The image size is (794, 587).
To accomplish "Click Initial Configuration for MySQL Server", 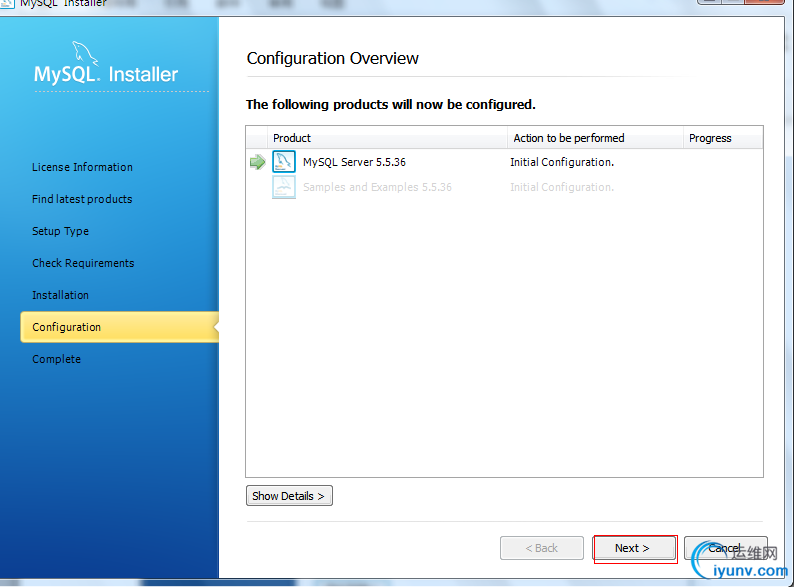I will (x=562, y=162).
